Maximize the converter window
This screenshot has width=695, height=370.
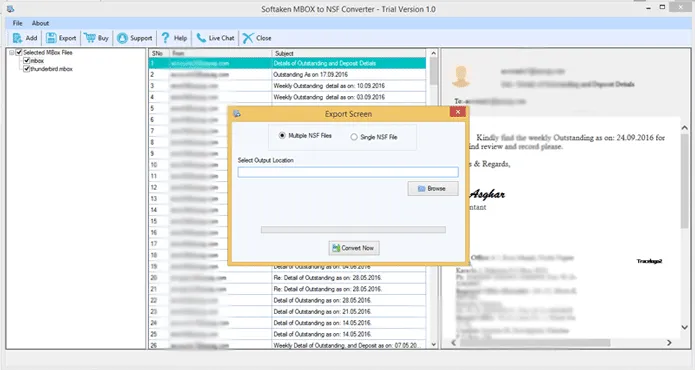(x=662, y=7)
